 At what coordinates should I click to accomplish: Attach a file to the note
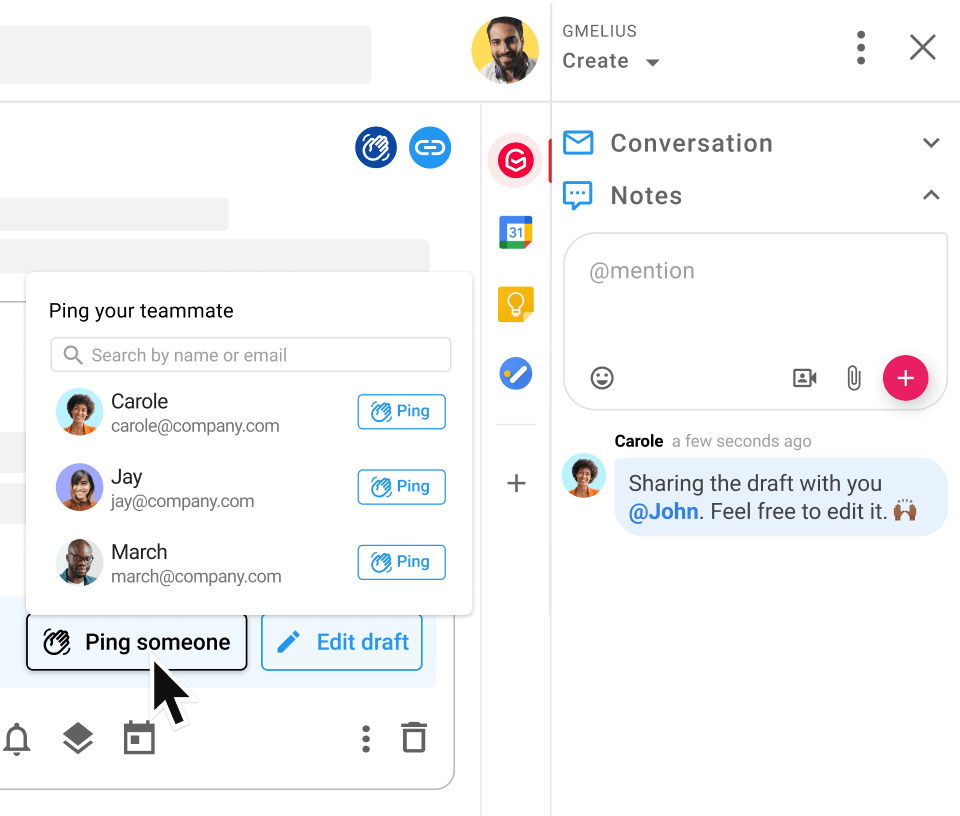click(853, 378)
